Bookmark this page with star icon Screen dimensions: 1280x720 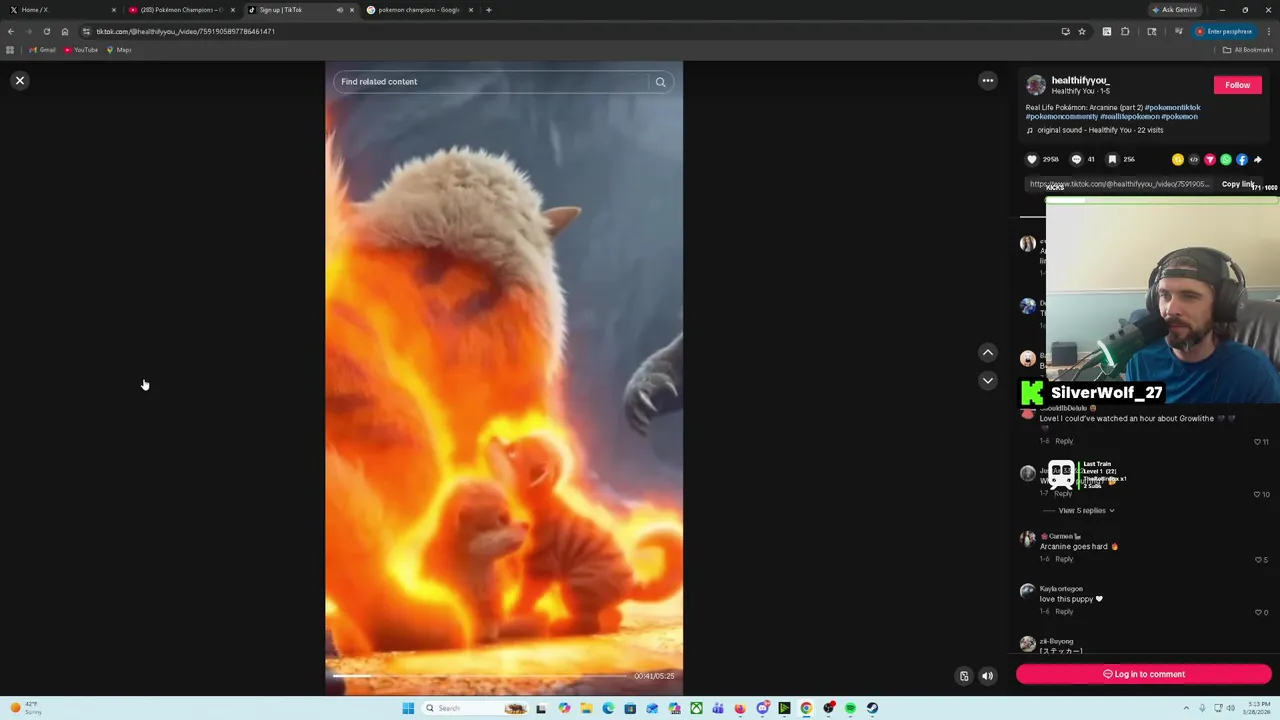click(1081, 31)
